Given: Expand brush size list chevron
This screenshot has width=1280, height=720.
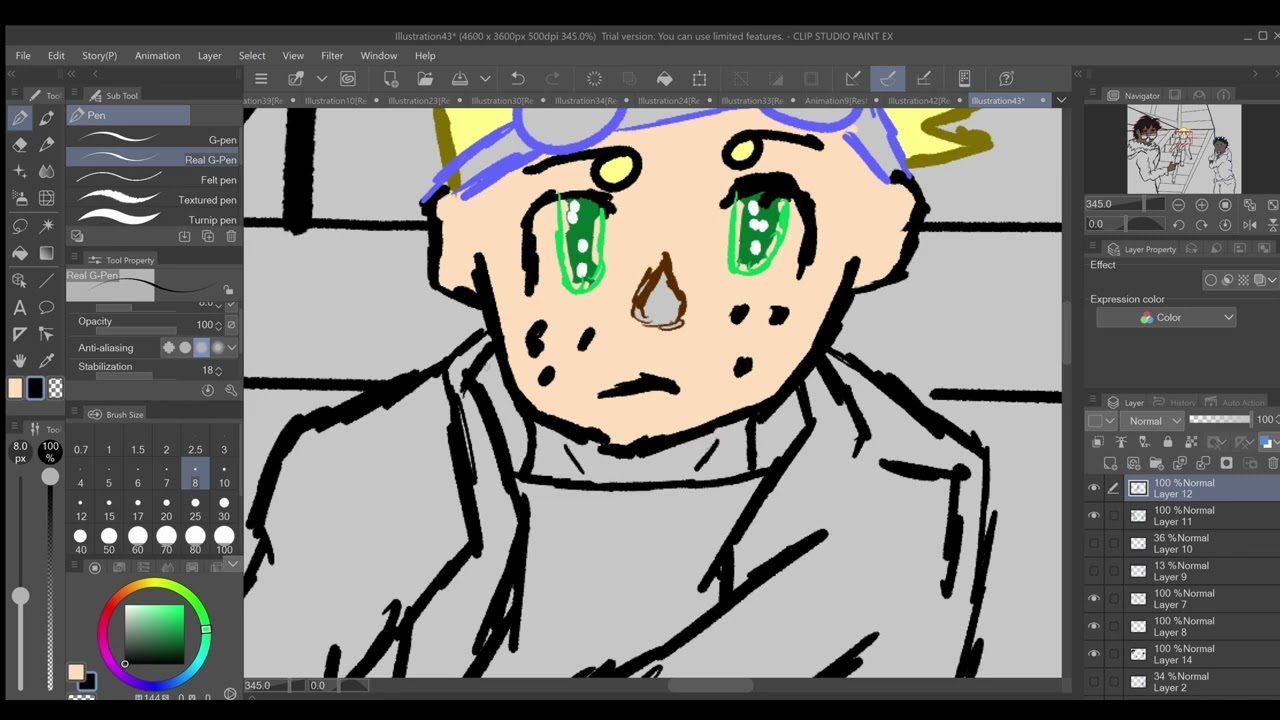Looking at the screenshot, I should click(232, 564).
